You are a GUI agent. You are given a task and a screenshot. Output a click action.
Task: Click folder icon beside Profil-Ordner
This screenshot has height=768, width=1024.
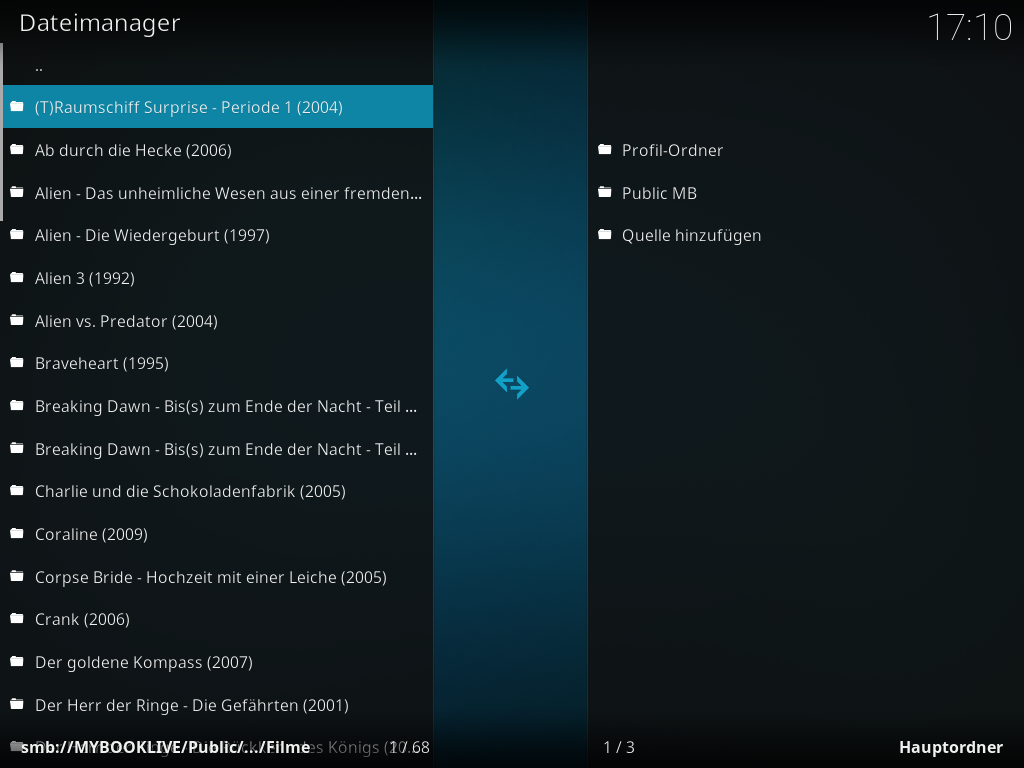(605, 150)
